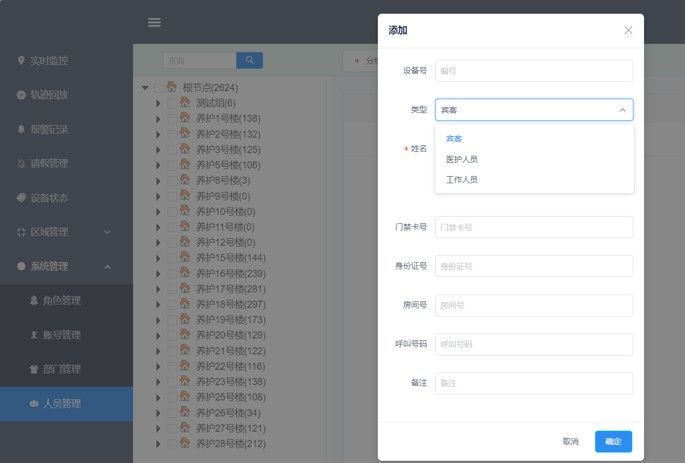685x463 pixels.
Task: Tick the checkbox for 养护1号楼(138)
Action: 172,119
